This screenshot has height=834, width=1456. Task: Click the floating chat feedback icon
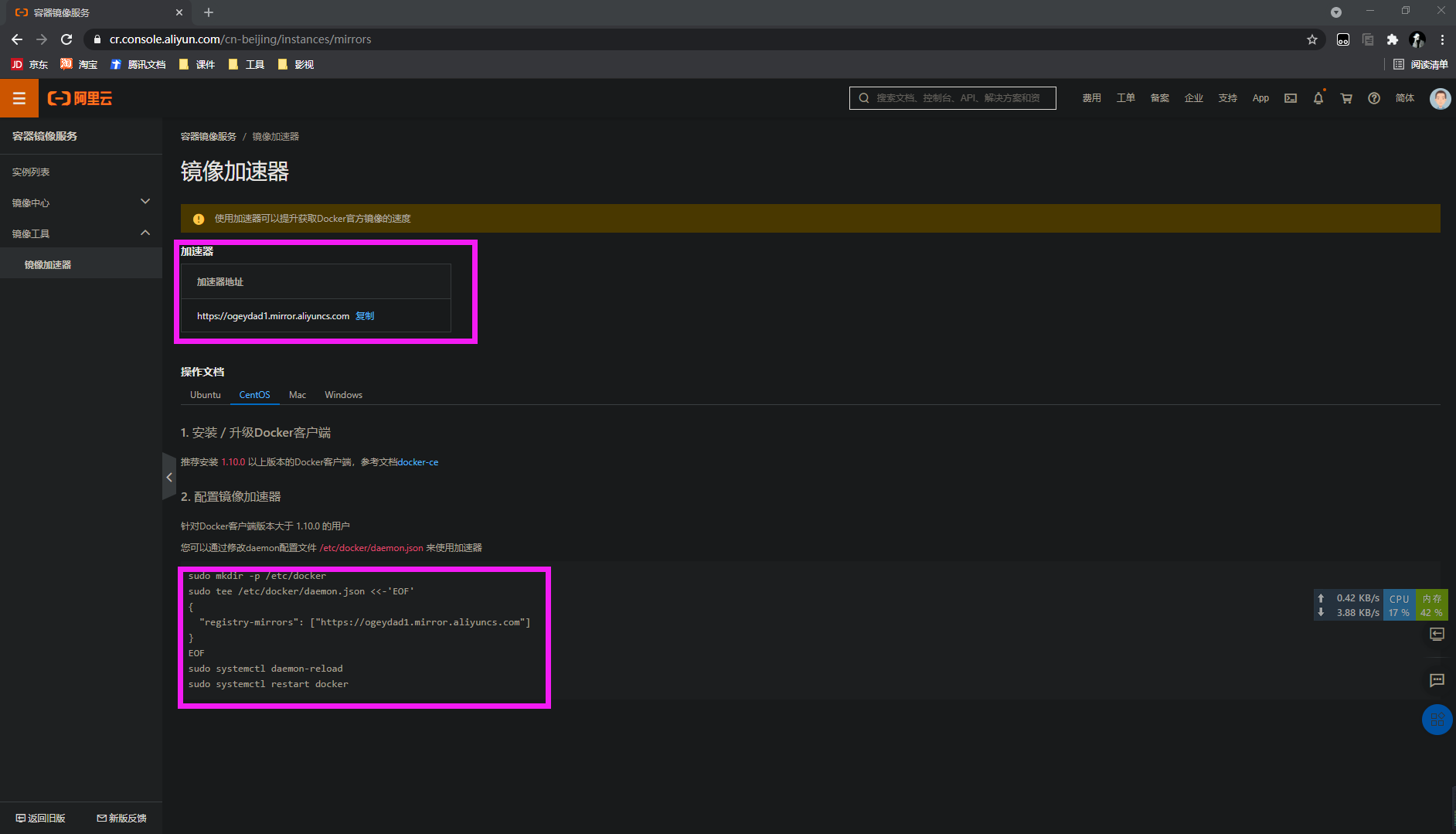pos(1437,680)
